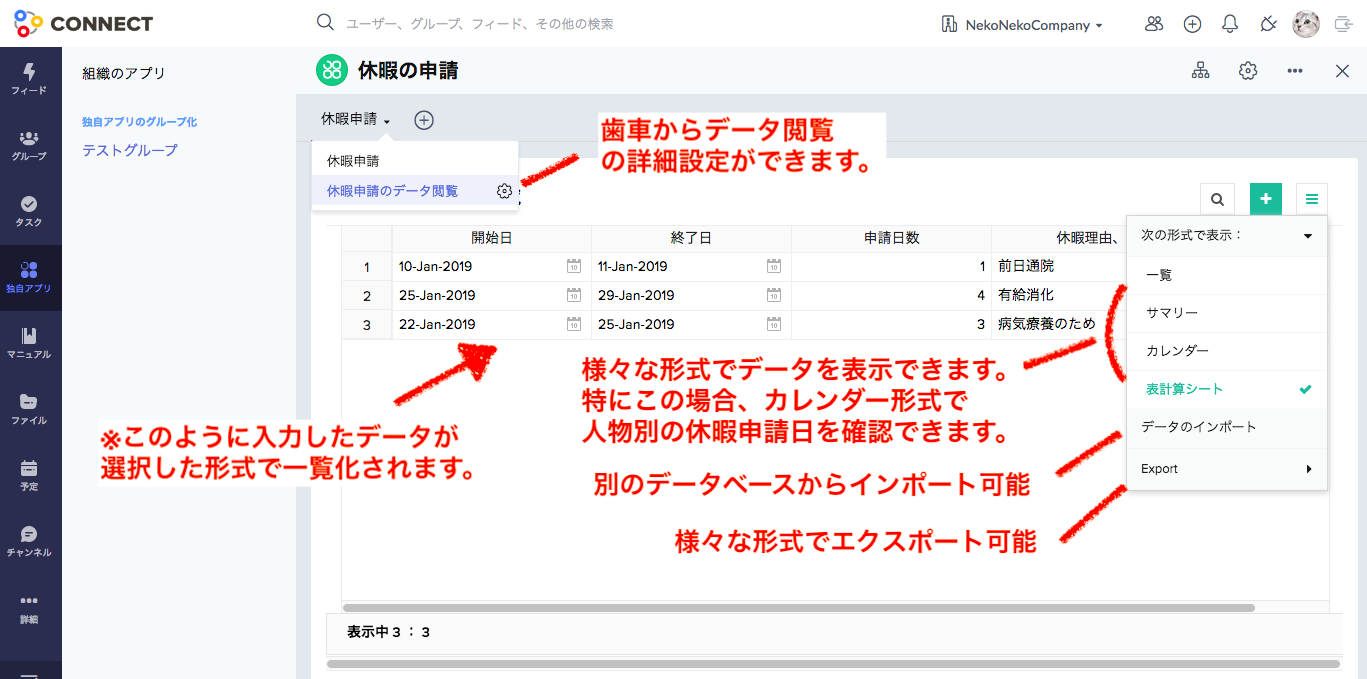Viewport: 1367px width, 679px height.
Task: Open the calendar picker for start date 10-Jan-2019
Action: click(x=574, y=266)
